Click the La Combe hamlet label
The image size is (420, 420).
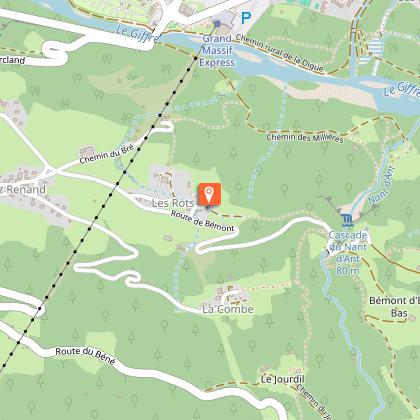pos(228,309)
